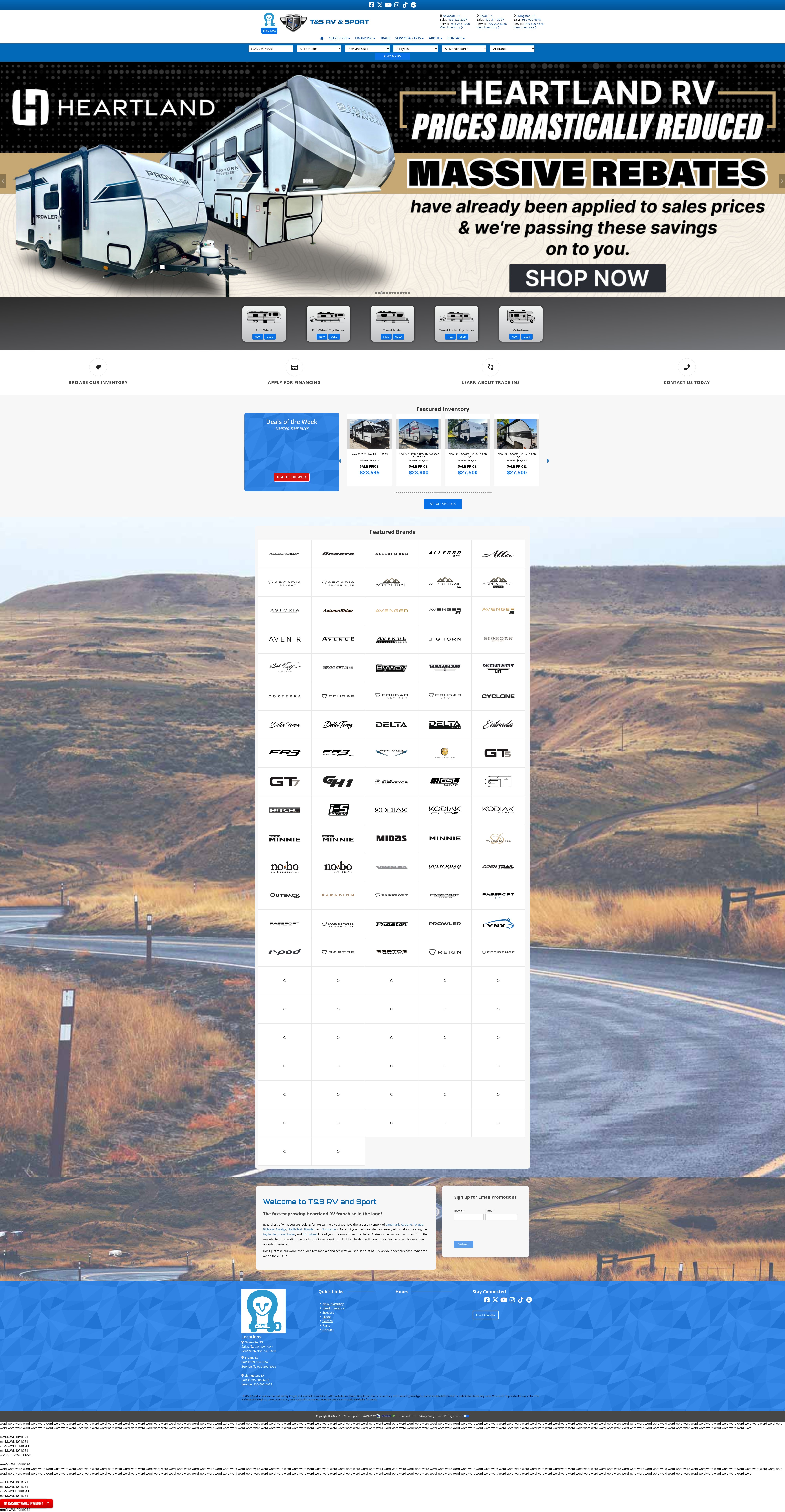Open the Facebook icon in the top bar
Image resolution: width=785 pixels, height=1512 pixels.
[371, 5]
